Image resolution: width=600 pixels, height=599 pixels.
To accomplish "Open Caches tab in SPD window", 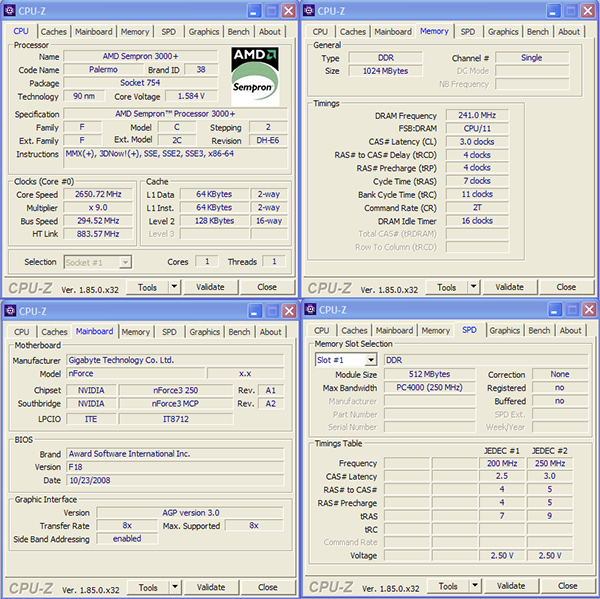I will (354, 330).
